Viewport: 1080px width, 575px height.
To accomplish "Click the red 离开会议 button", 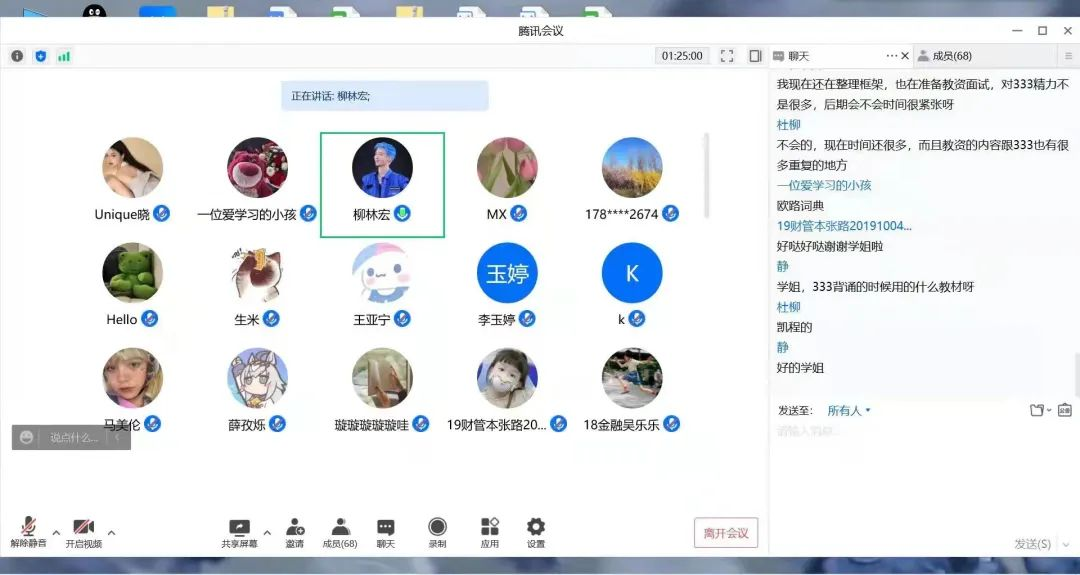I will (725, 533).
